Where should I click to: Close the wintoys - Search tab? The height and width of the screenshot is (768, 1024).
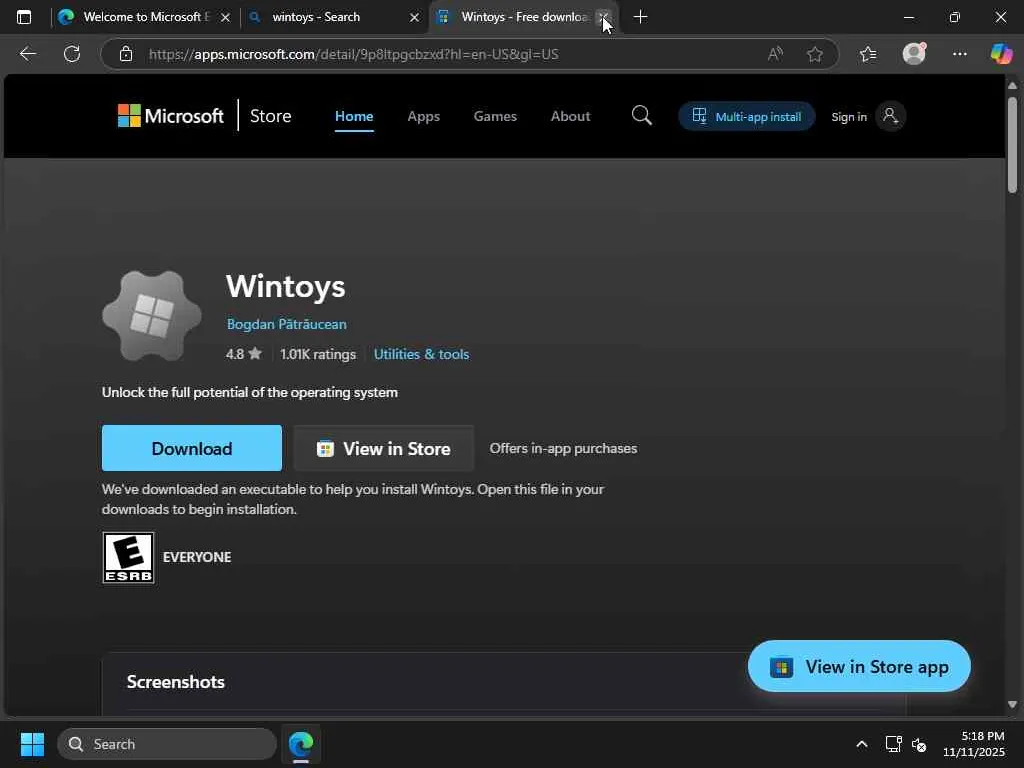[x=414, y=18]
